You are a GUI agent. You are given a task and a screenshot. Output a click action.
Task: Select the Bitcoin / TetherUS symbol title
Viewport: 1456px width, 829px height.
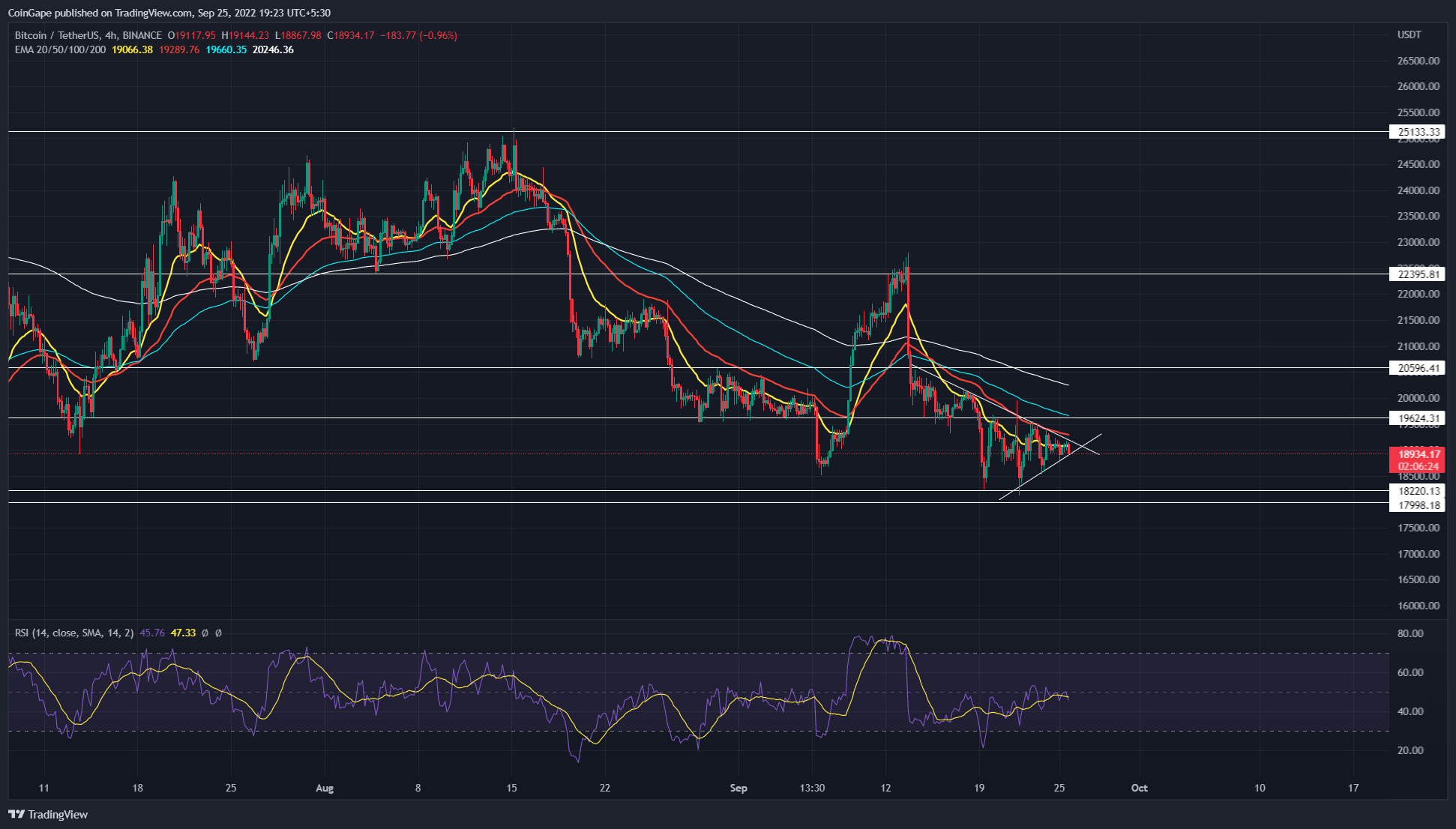[x=56, y=35]
